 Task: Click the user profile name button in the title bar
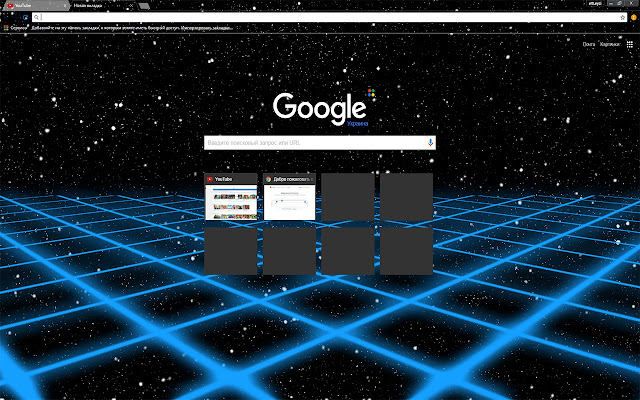tap(595, 3)
